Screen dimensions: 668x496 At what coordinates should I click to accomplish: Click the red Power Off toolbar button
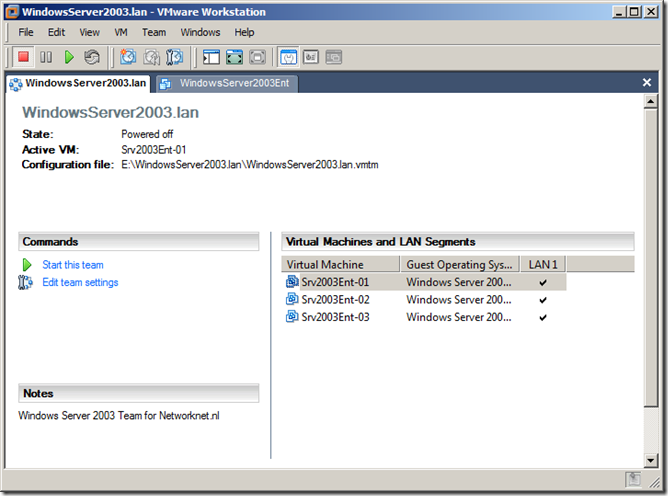tap(23, 57)
